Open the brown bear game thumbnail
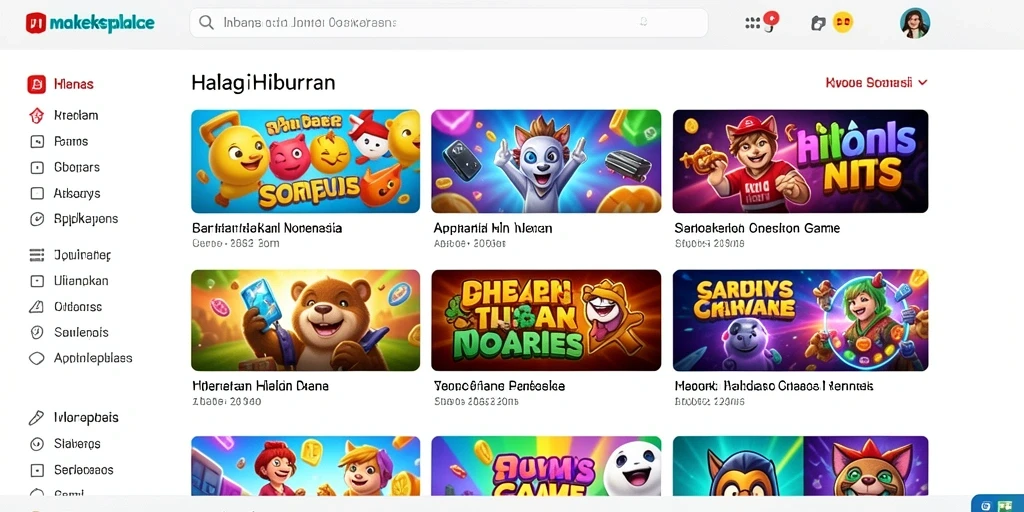This screenshot has width=1024, height=512. 306,320
